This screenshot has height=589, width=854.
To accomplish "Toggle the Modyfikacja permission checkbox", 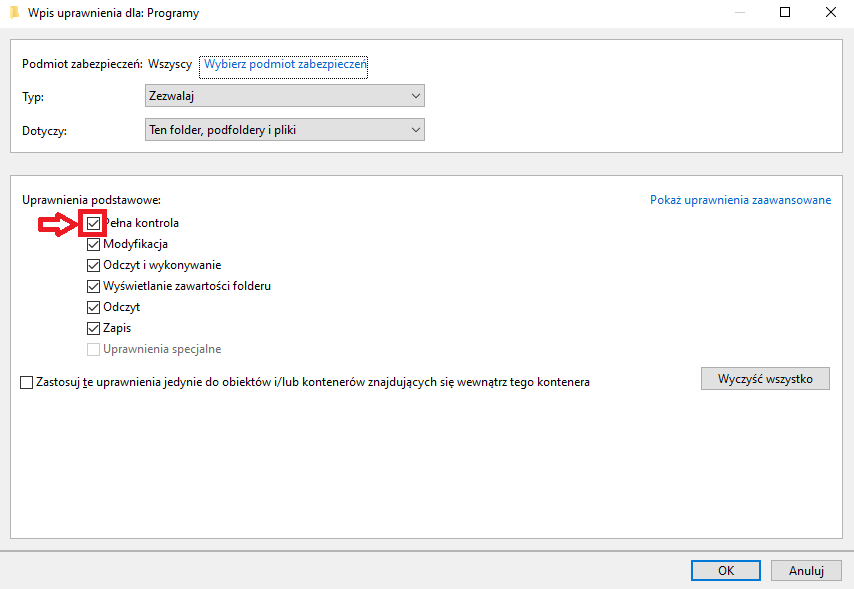I will tap(94, 244).
